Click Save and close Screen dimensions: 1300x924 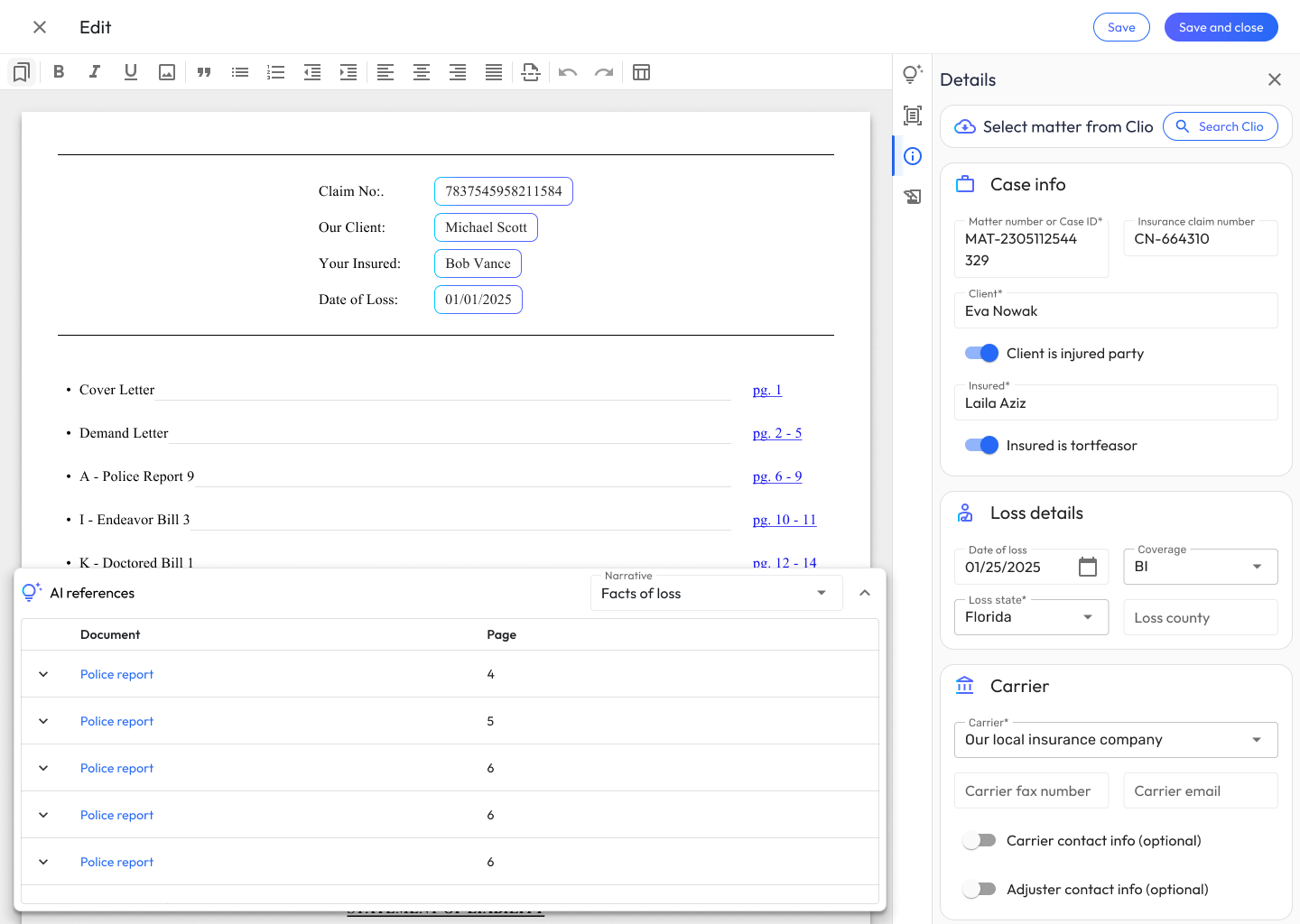tap(1221, 27)
